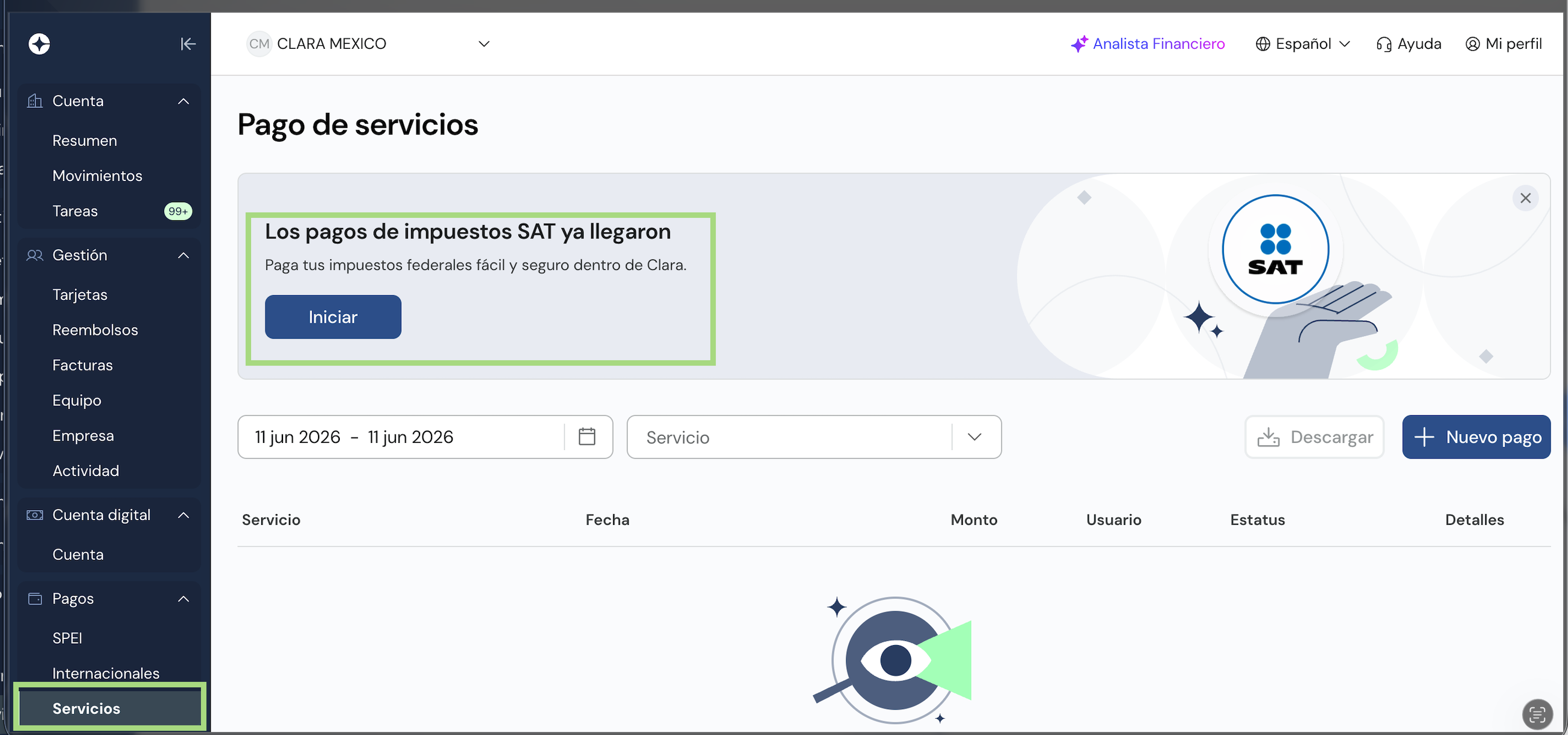Open Ayuda help link
This screenshot has height=735, width=1568.
[x=1409, y=44]
